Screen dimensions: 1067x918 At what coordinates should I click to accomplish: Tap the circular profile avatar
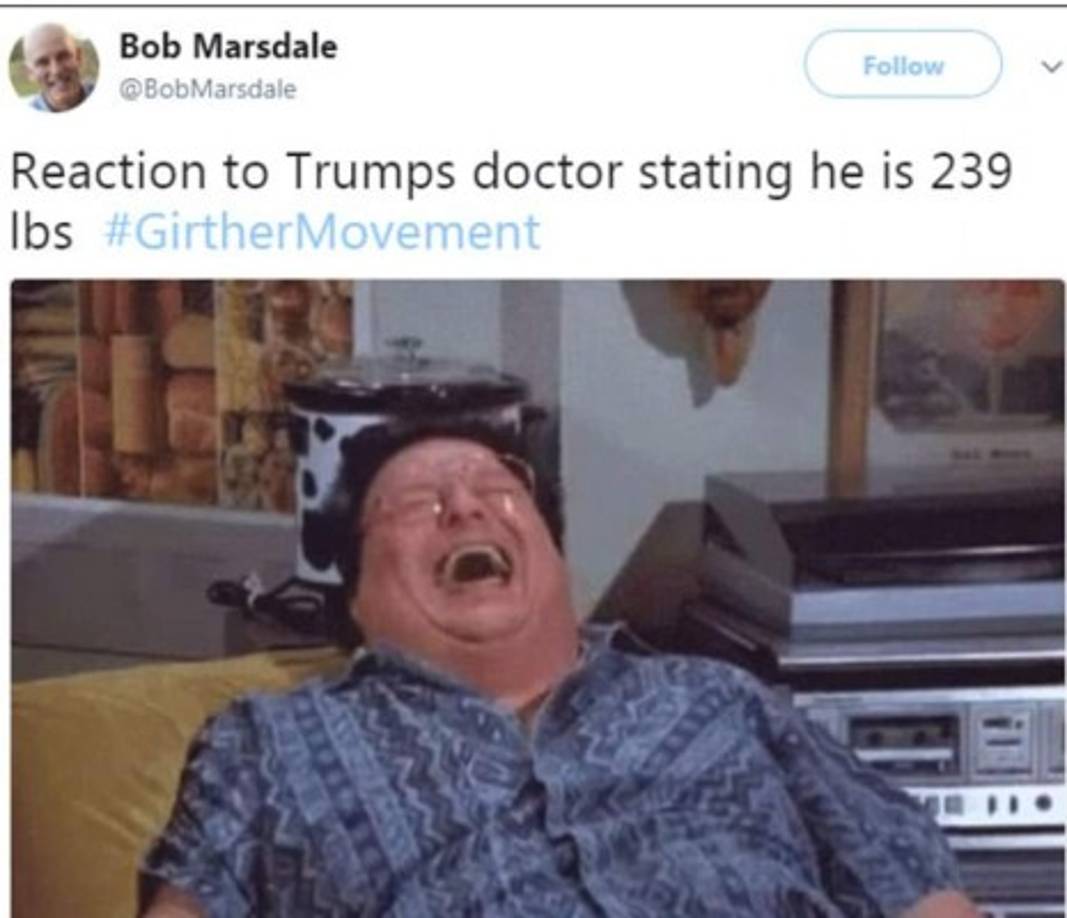click(54, 67)
